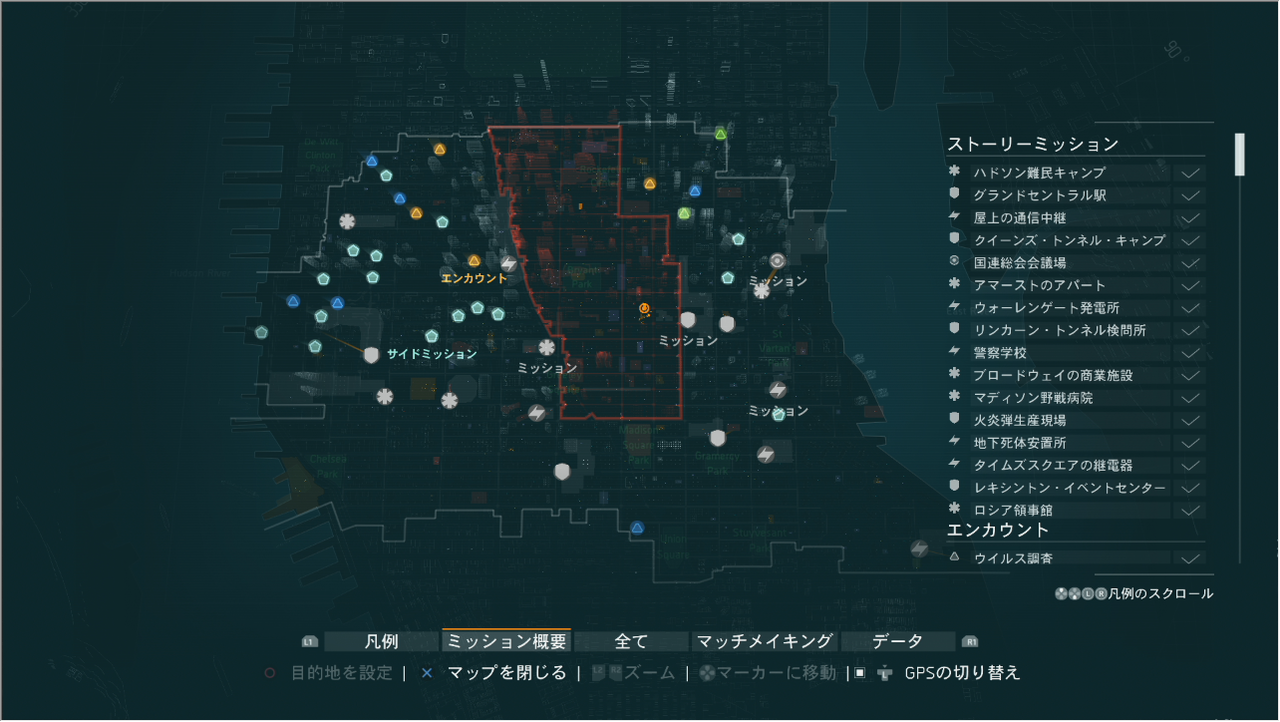Click the エンカウント heading in the legend

(x=998, y=530)
